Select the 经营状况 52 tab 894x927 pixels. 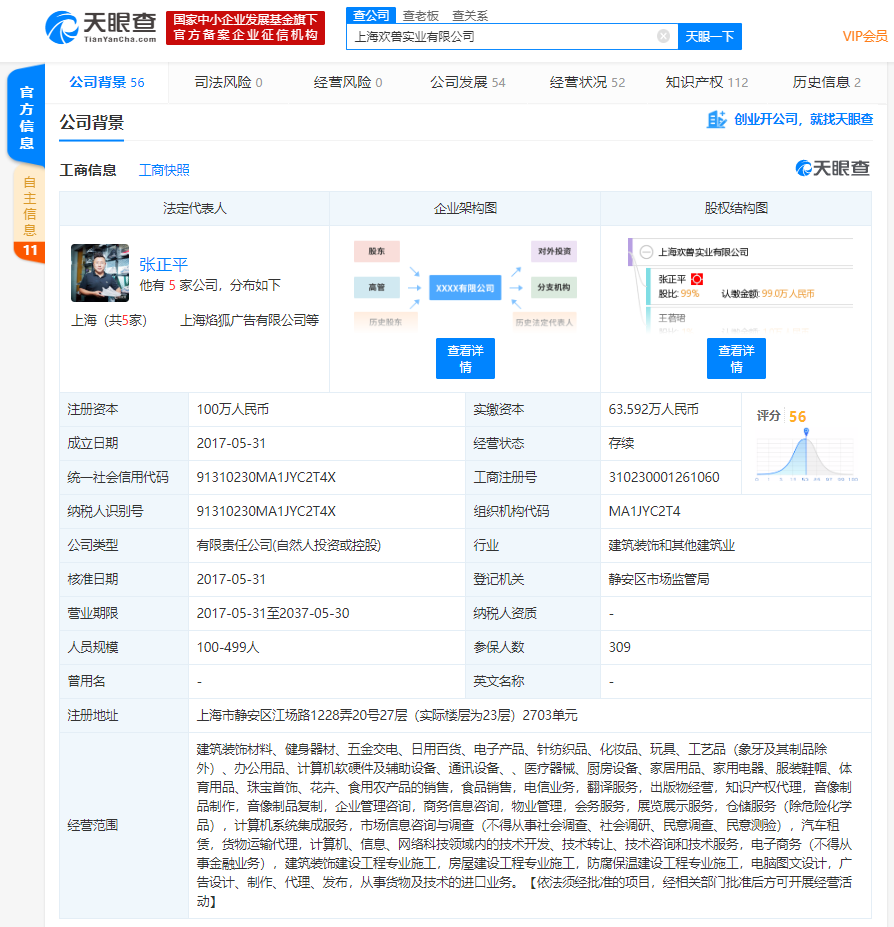click(x=587, y=82)
